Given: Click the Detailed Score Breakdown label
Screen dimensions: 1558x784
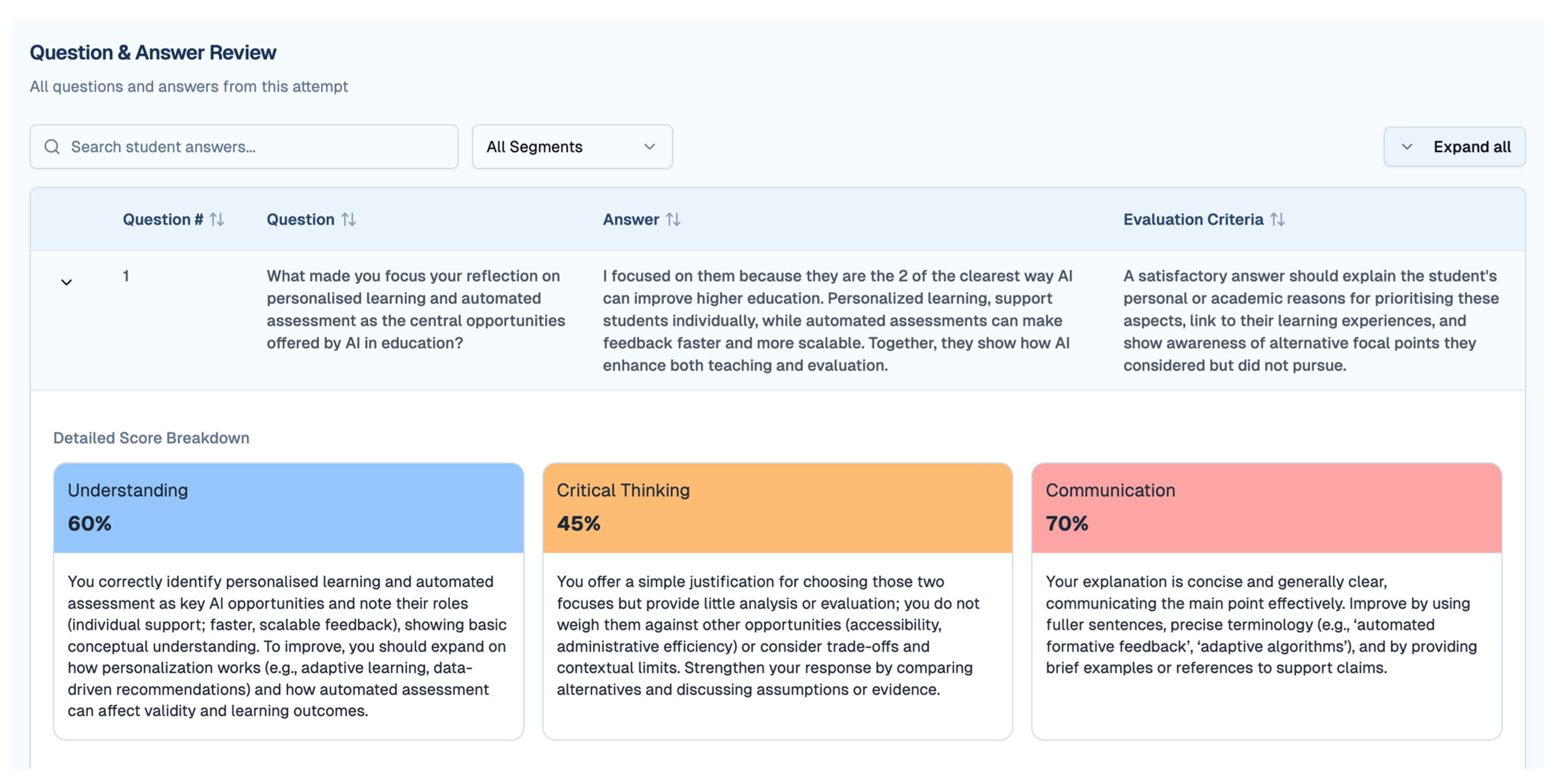Looking at the screenshot, I should click(x=151, y=437).
